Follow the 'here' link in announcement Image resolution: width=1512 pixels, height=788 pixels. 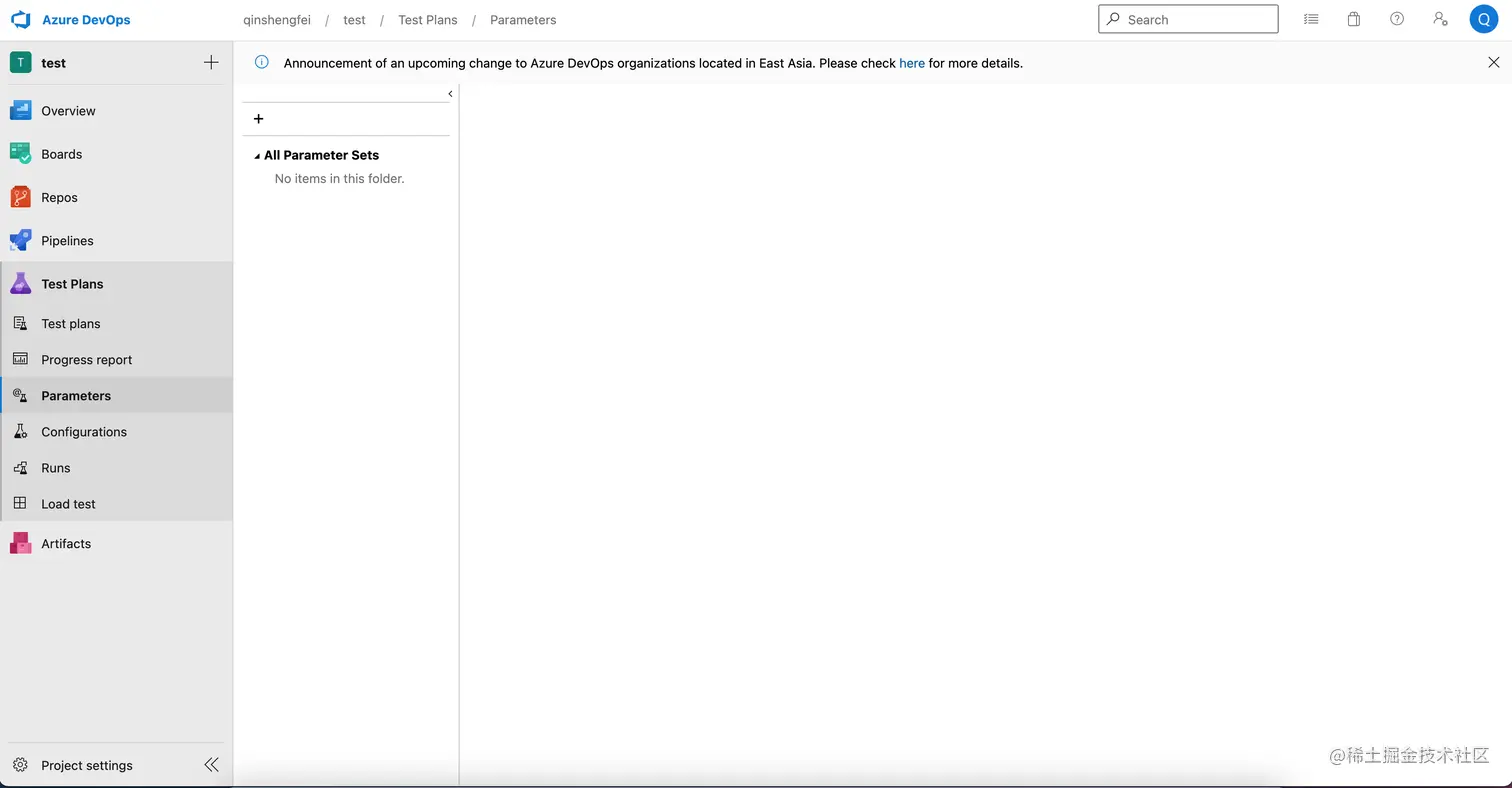point(912,63)
